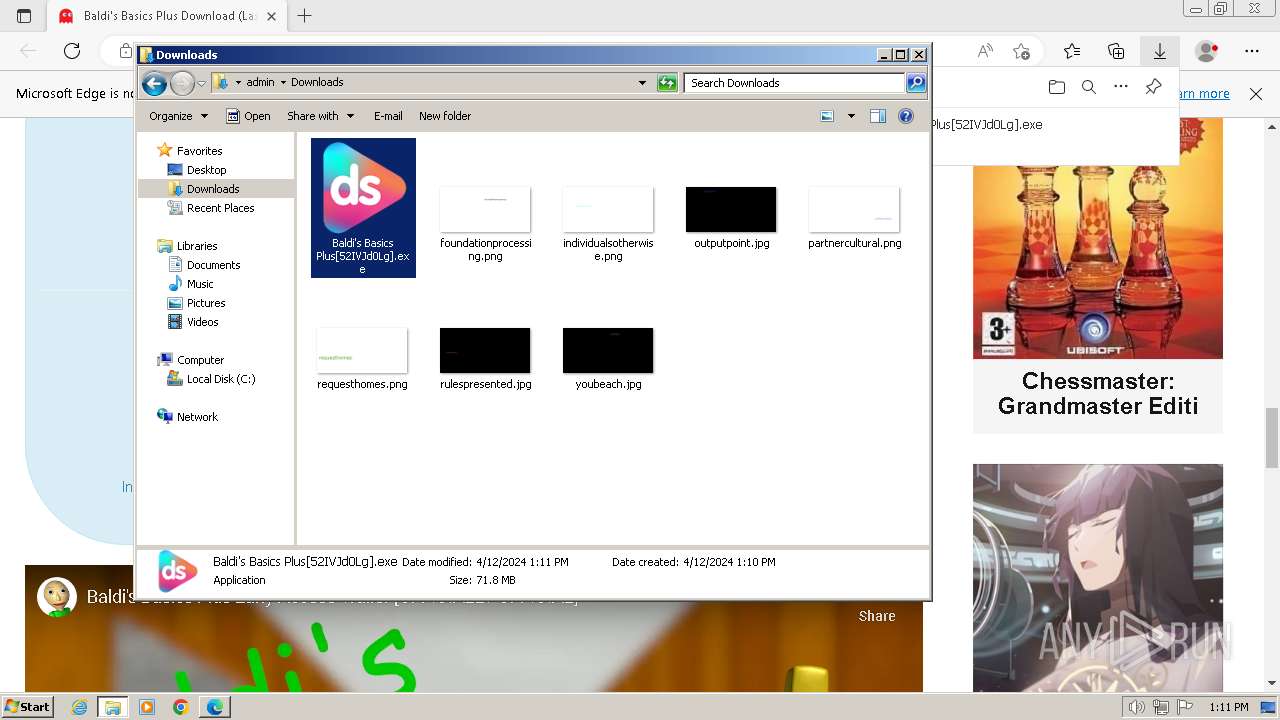
Task: Select Network in navigation pane
Action: coord(197,417)
